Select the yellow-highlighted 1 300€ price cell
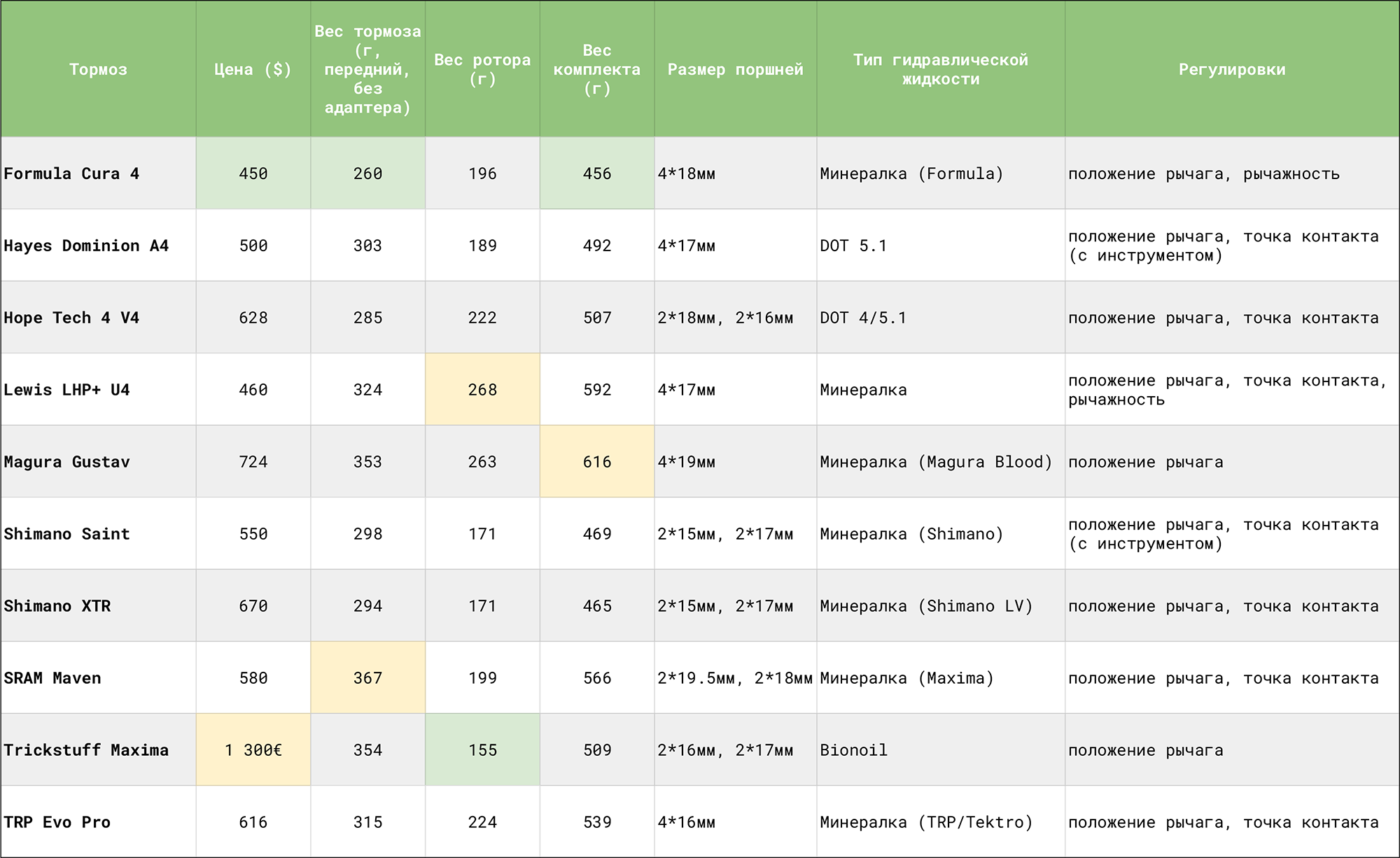The width and height of the screenshot is (1400, 858). (x=253, y=750)
